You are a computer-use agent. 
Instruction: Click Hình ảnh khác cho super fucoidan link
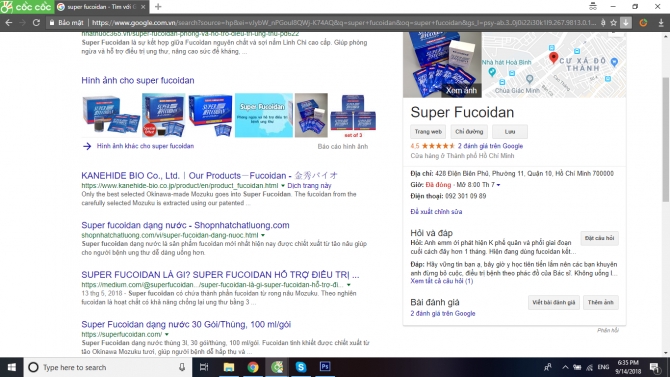(145, 146)
